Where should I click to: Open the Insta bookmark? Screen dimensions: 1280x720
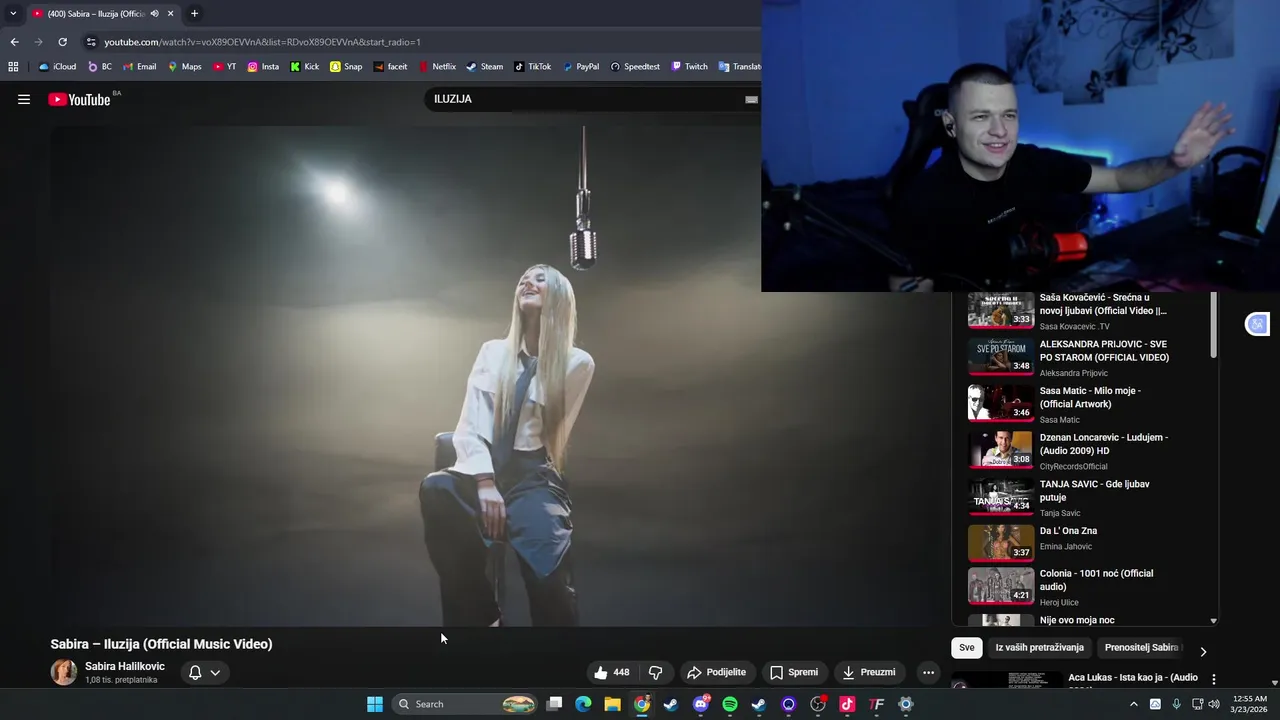tap(263, 67)
